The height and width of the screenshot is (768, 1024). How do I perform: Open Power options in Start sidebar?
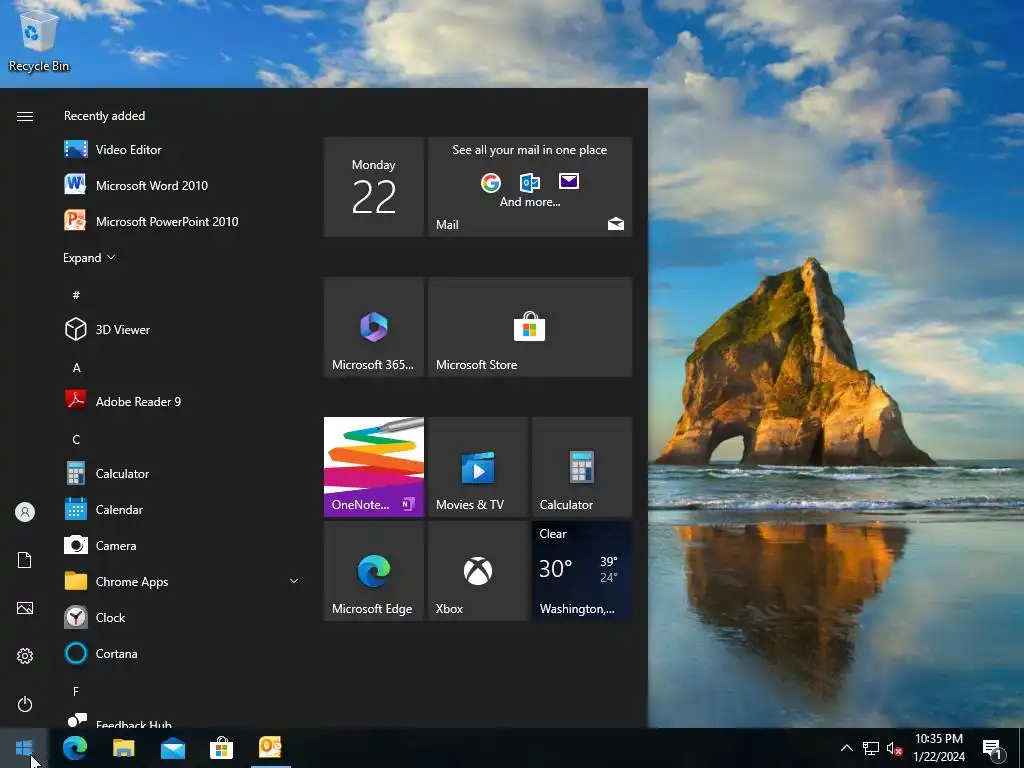pyautogui.click(x=25, y=704)
